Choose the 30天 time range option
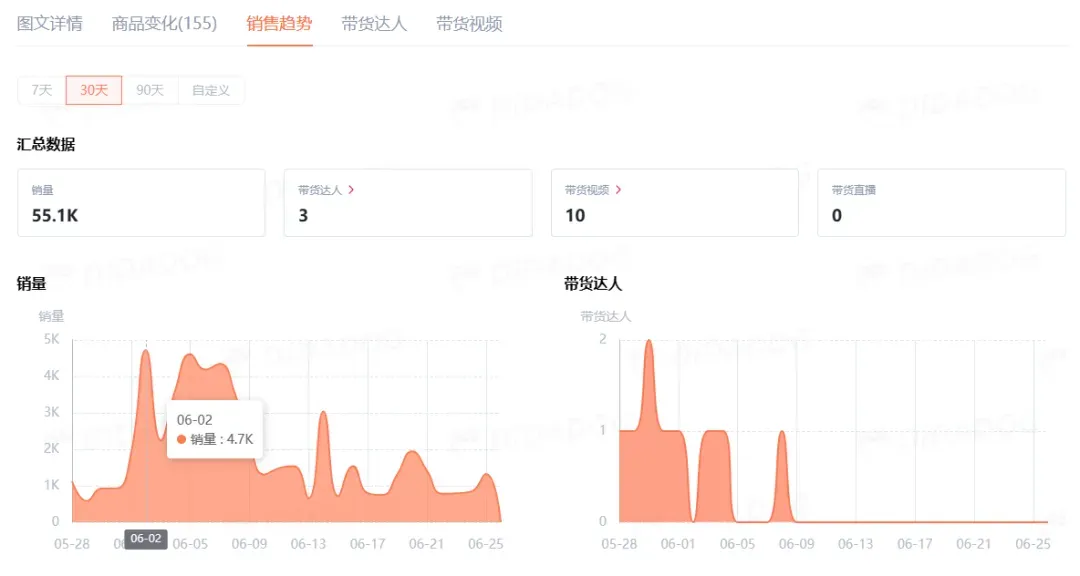The width and height of the screenshot is (1080, 576). [94, 90]
